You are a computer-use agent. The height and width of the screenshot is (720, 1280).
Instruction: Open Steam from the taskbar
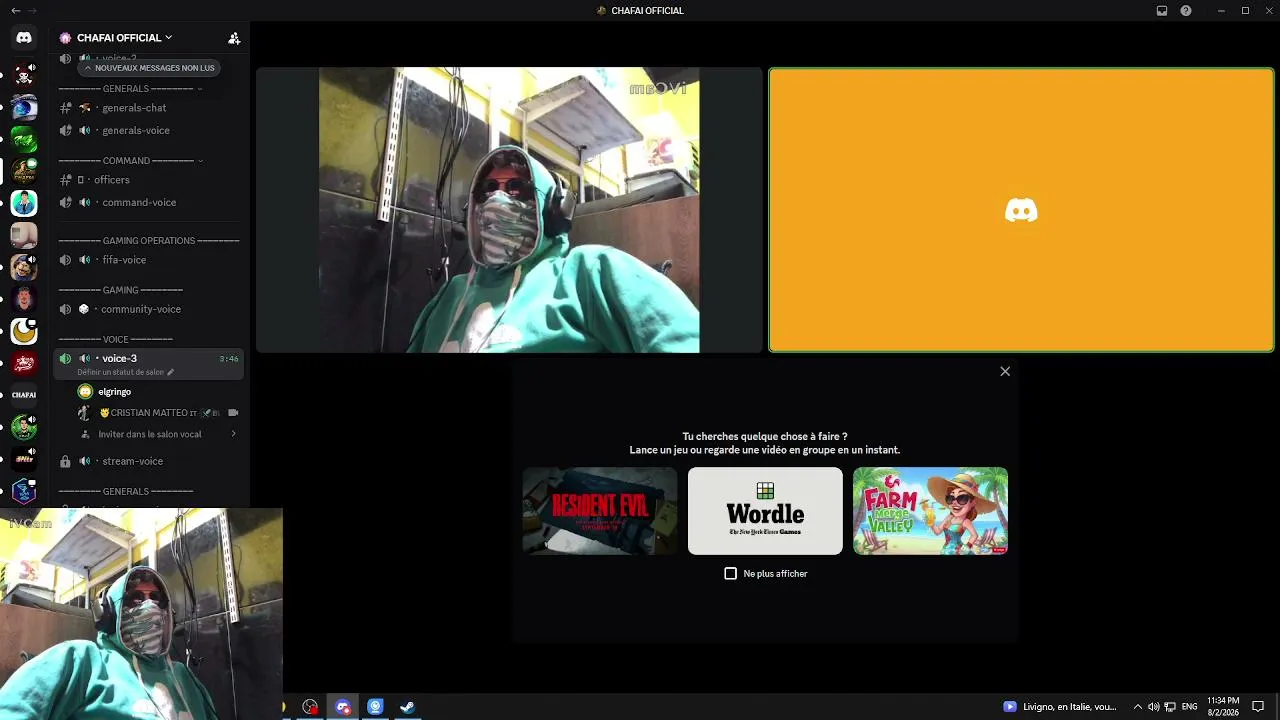click(407, 707)
